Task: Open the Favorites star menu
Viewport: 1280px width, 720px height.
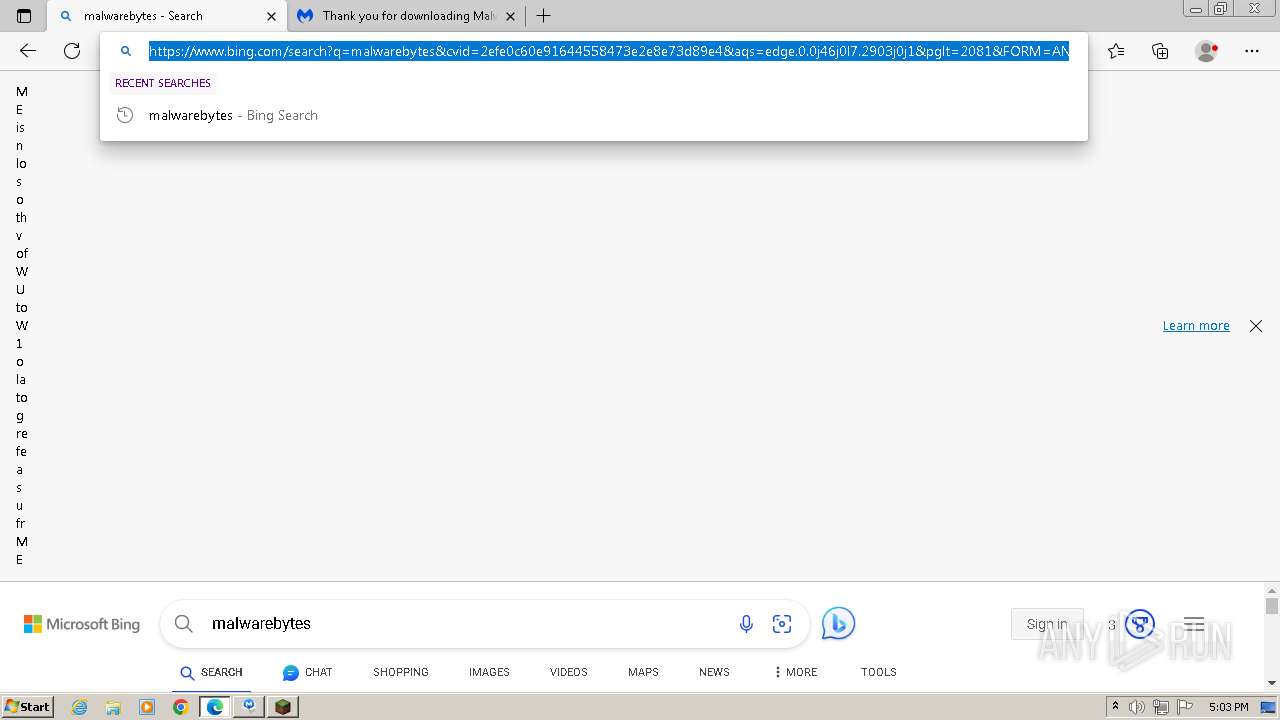Action: [x=1116, y=51]
